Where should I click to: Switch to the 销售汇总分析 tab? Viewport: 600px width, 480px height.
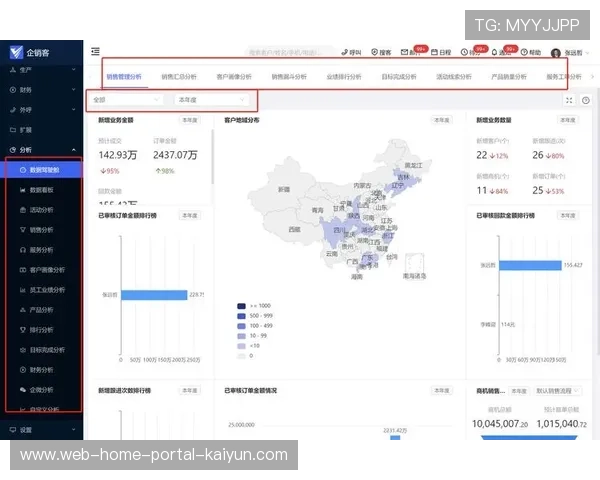179,76
